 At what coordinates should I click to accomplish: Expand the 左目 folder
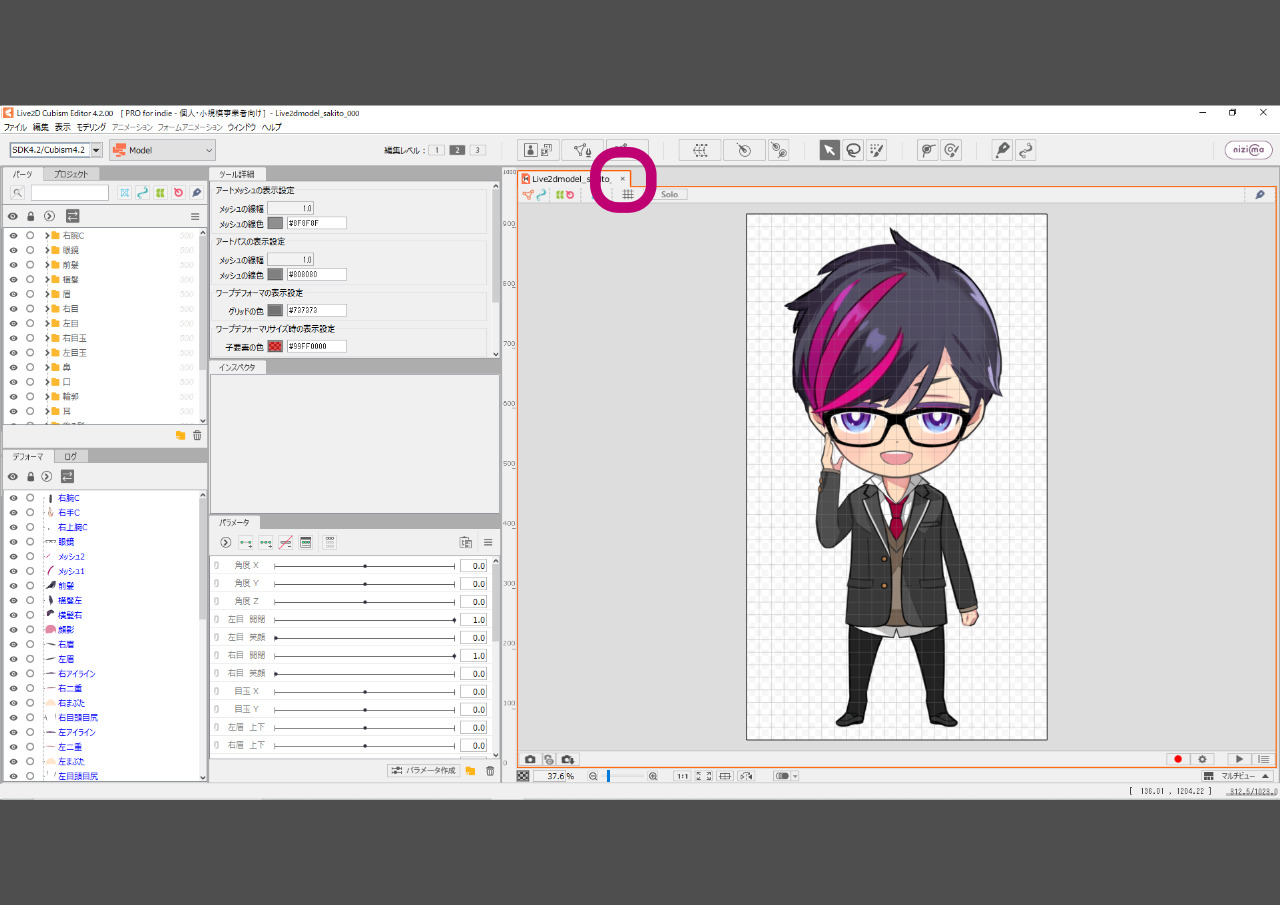[47, 324]
